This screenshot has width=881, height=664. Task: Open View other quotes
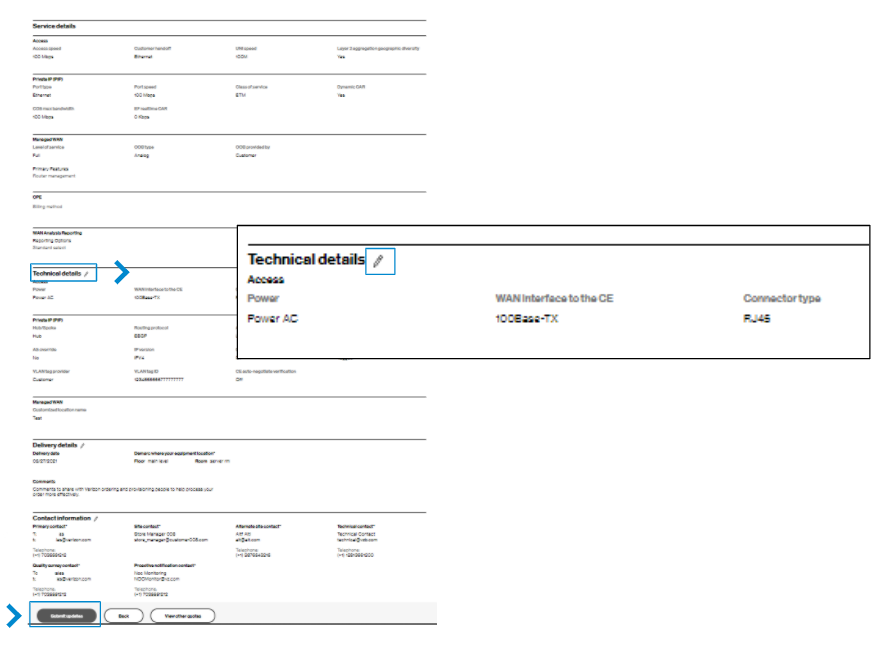[x=182, y=616]
